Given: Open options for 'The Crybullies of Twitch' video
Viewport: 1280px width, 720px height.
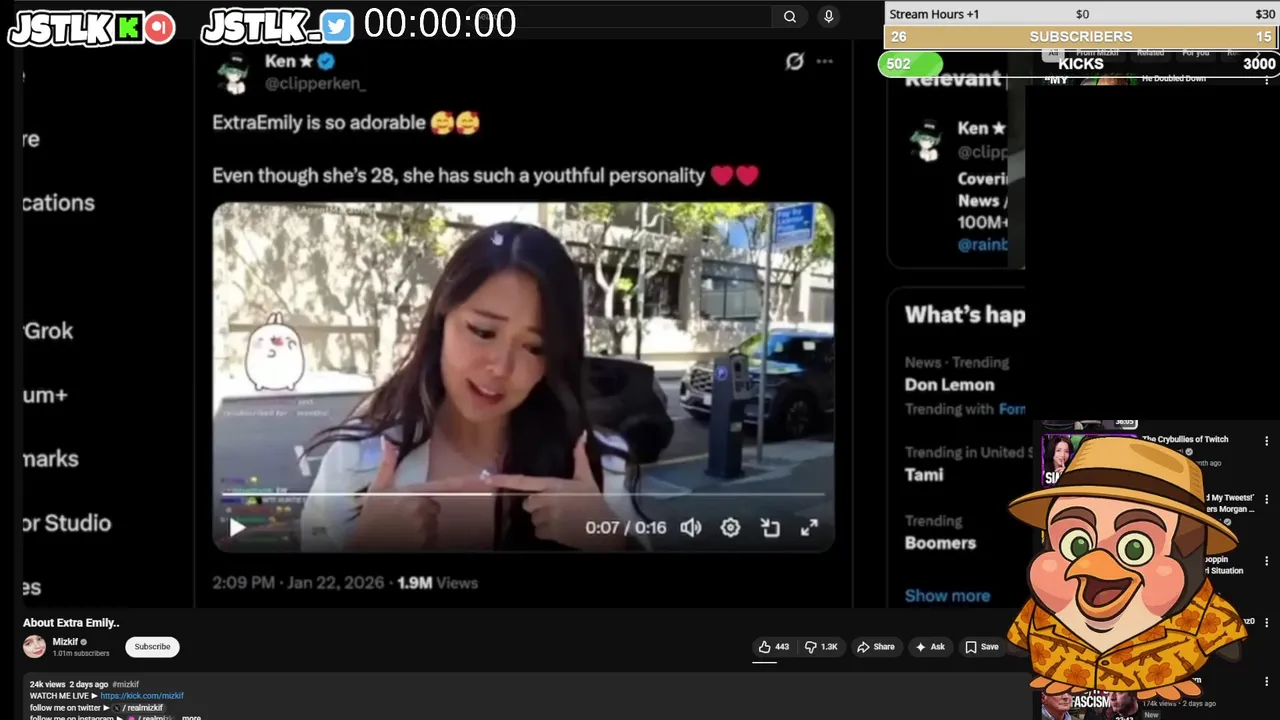Looking at the screenshot, I should pyautogui.click(x=1267, y=441).
